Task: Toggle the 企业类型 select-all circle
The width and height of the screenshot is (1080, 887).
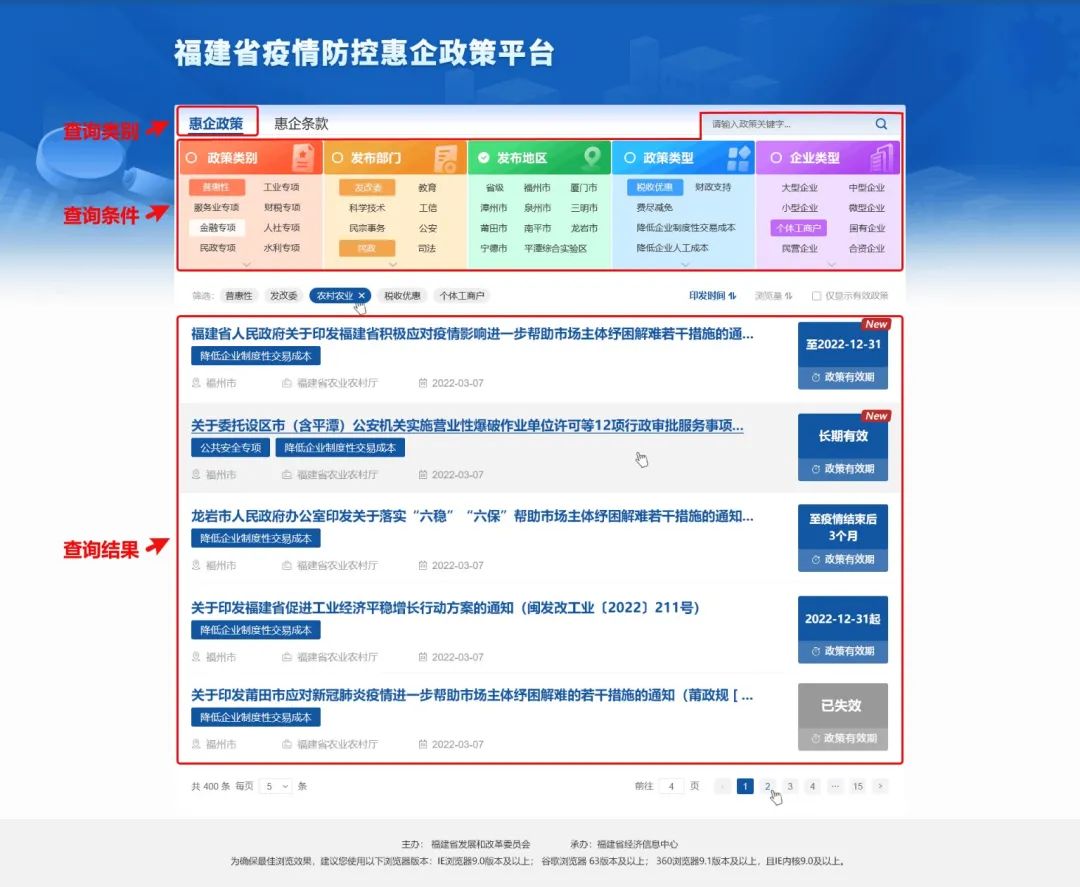Action: pyautogui.click(x=775, y=158)
